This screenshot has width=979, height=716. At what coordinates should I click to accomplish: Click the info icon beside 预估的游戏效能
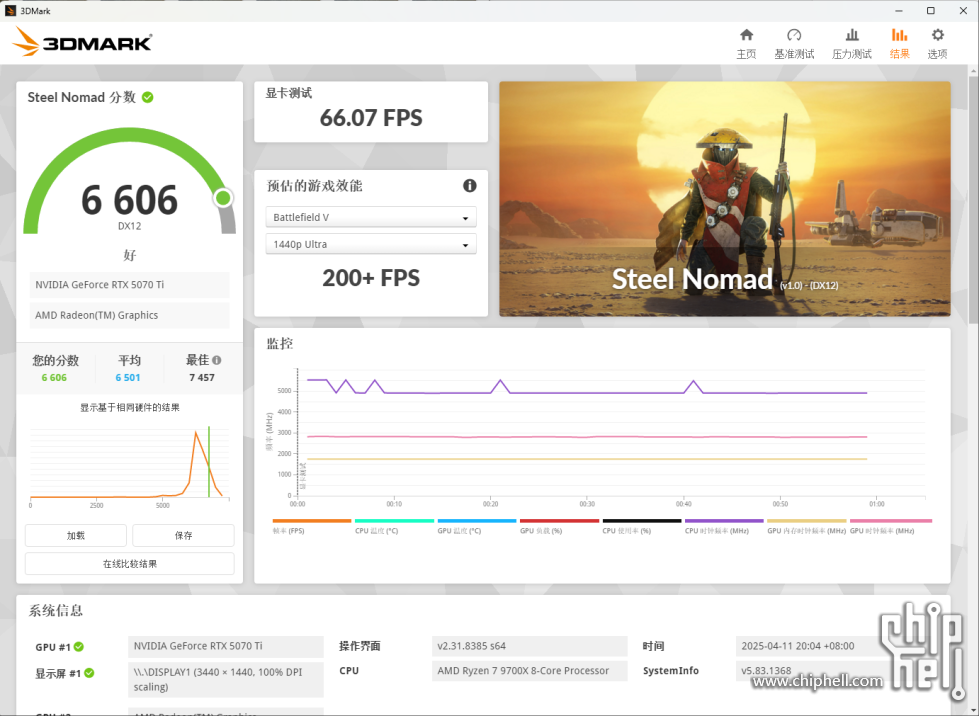[470, 185]
